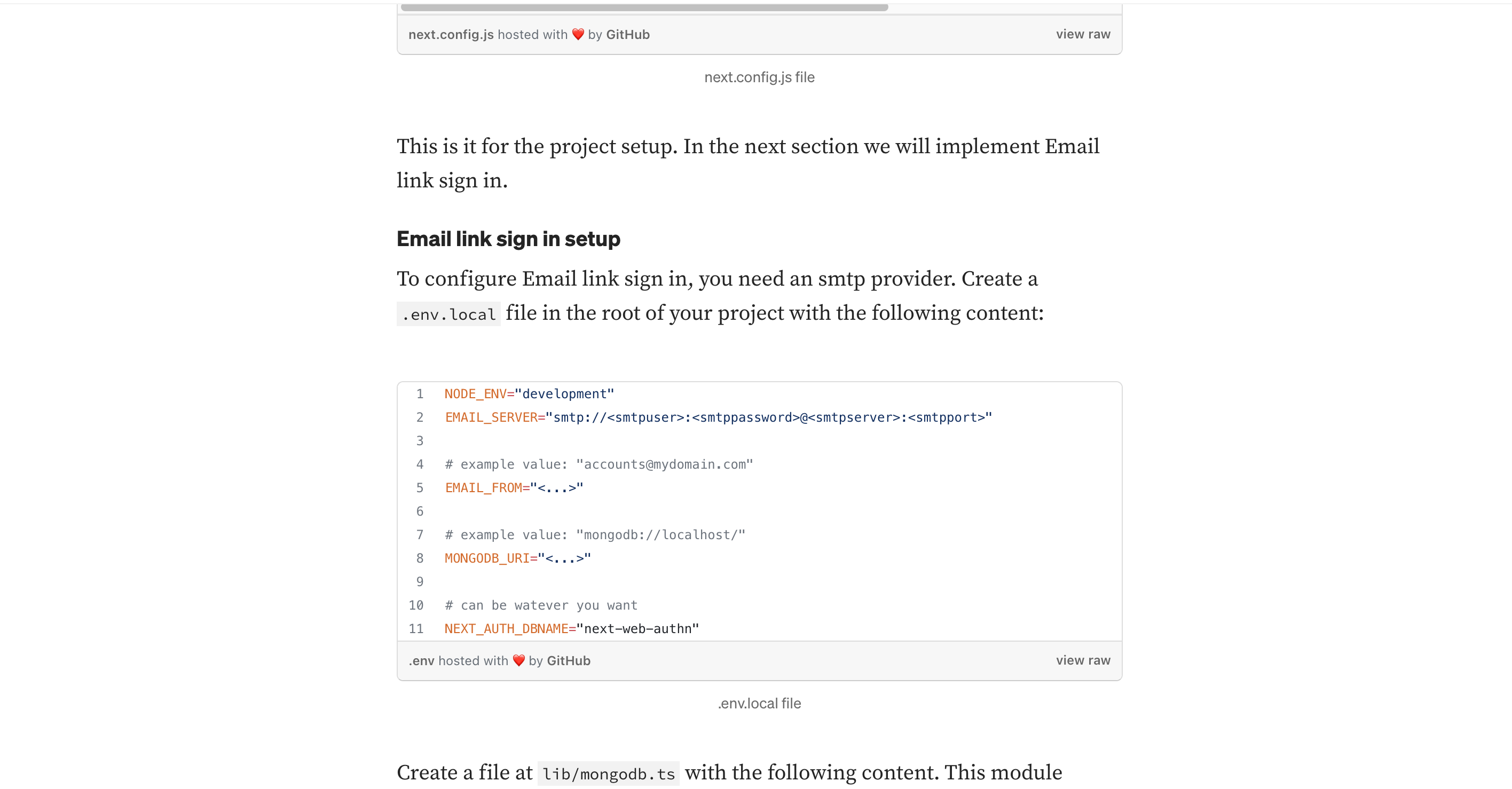This screenshot has width=1512, height=789.
Task: Select the Email link sign in setup heading
Action: coord(508,239)
